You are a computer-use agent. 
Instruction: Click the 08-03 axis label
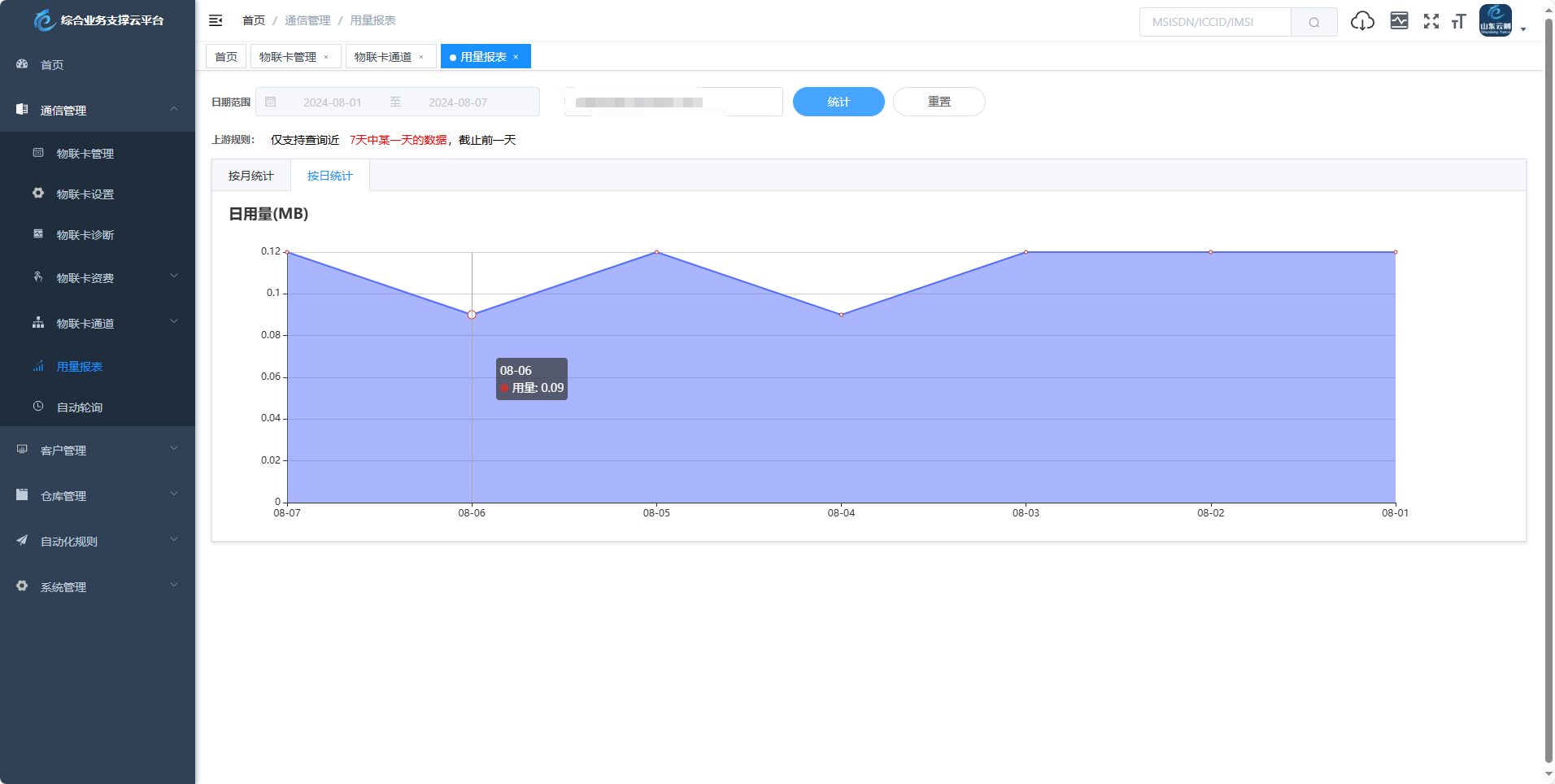(x=1026, y=513)
